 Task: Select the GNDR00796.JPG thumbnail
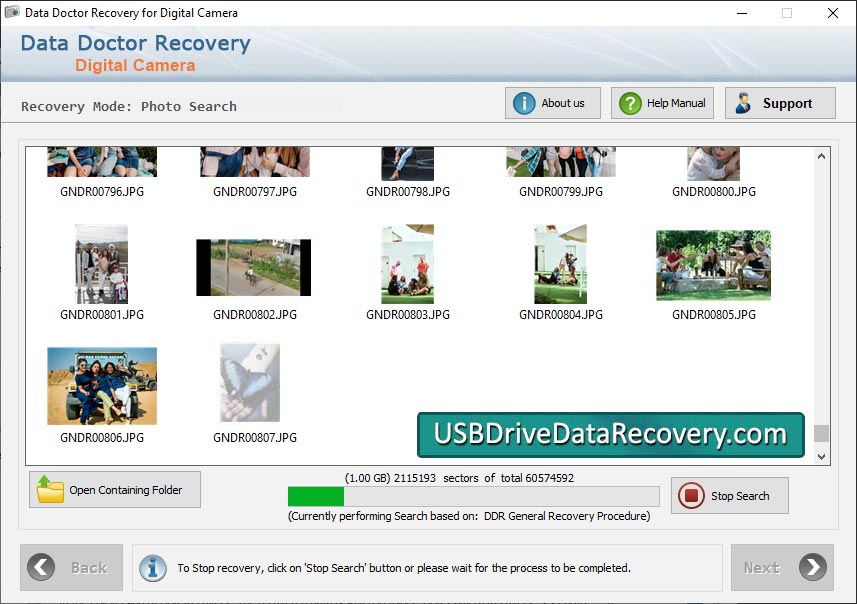[102, 162]
